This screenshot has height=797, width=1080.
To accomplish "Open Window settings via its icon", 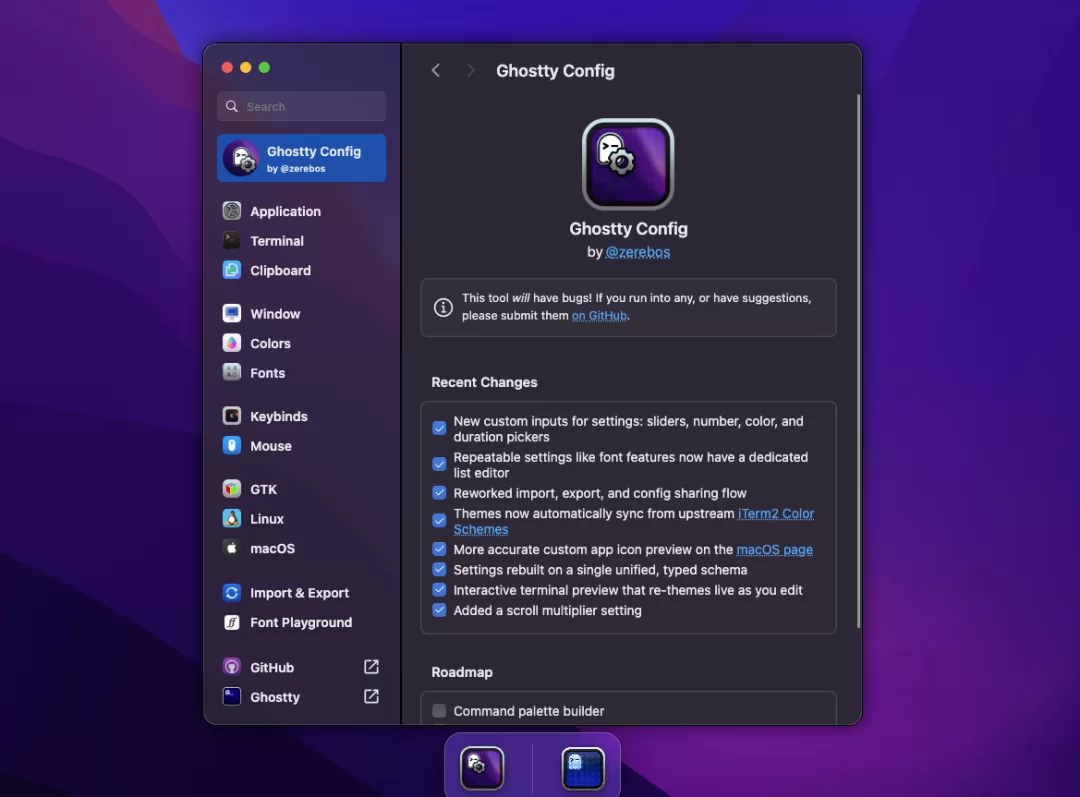I will tap(232, 313).
